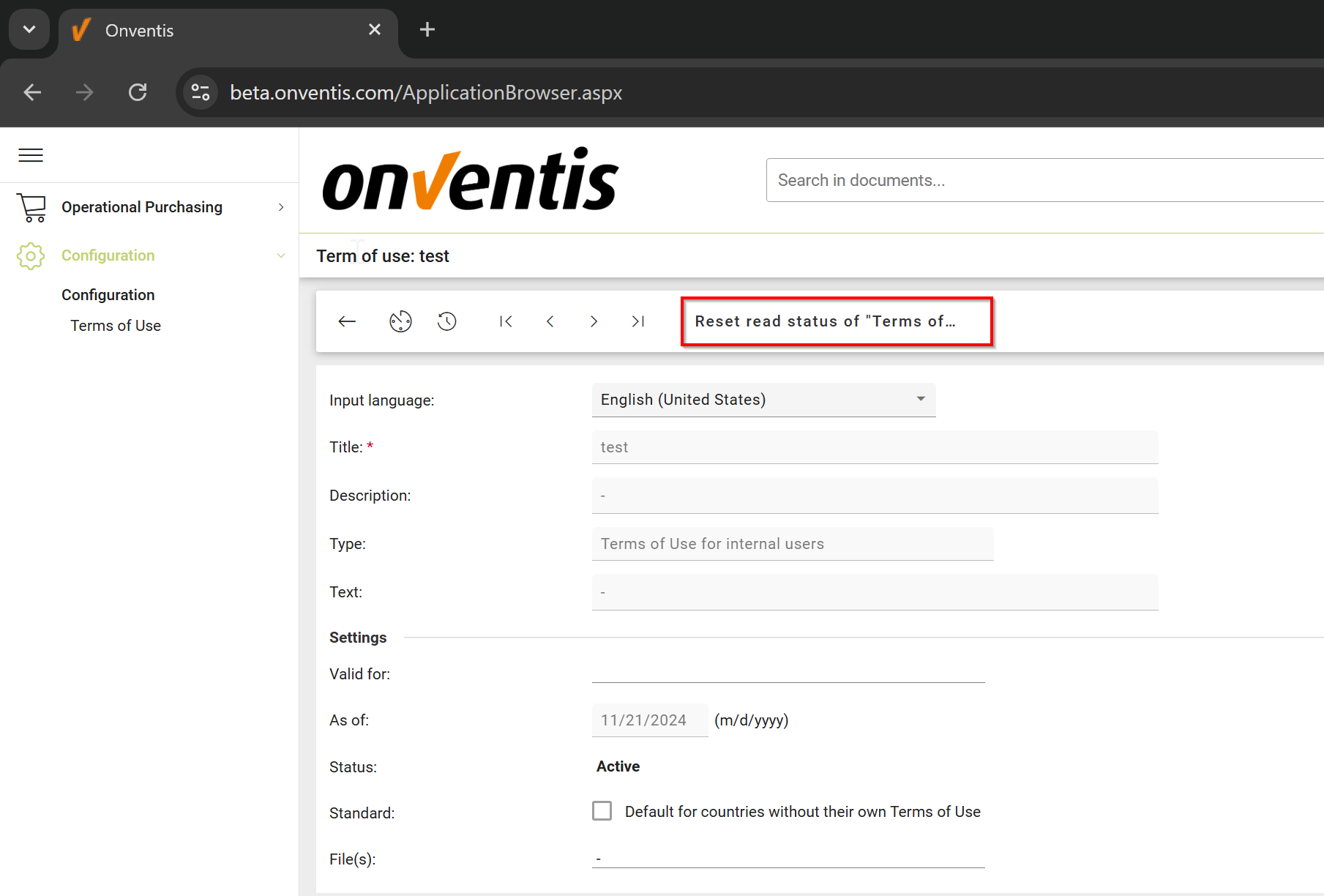Click the palette icon in the toolbar
The height and width of the screenshot is (896, 1324).
(400, 321)
